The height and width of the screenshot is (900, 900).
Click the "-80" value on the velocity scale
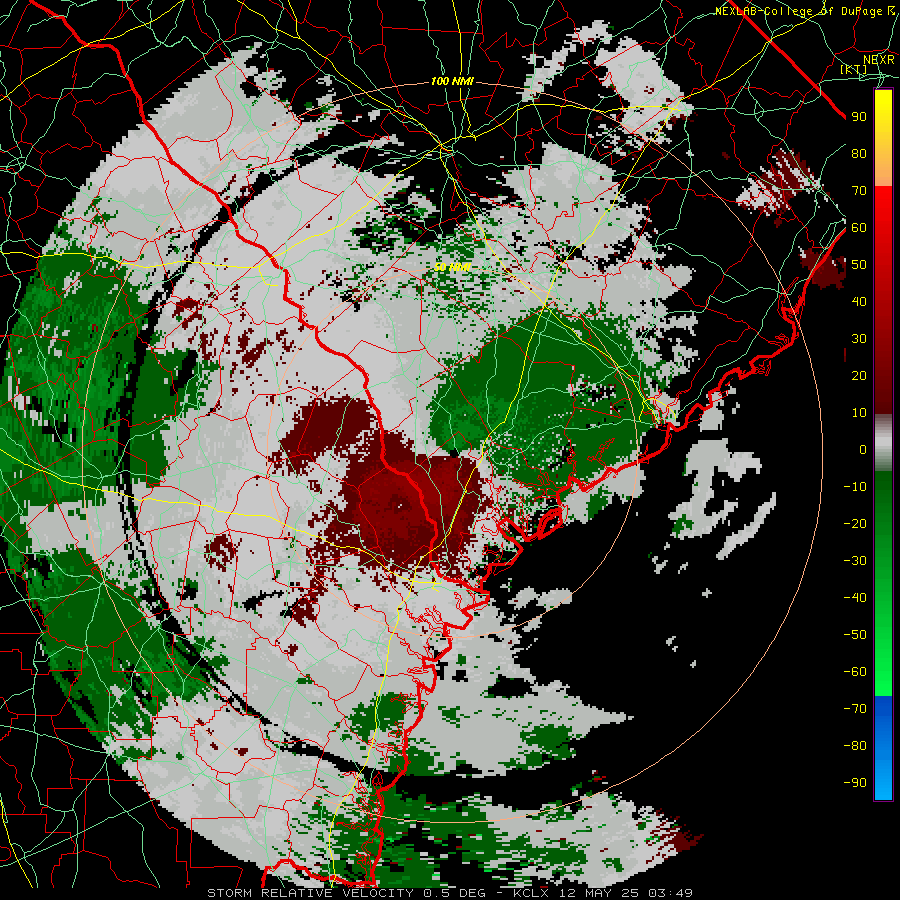855,746
